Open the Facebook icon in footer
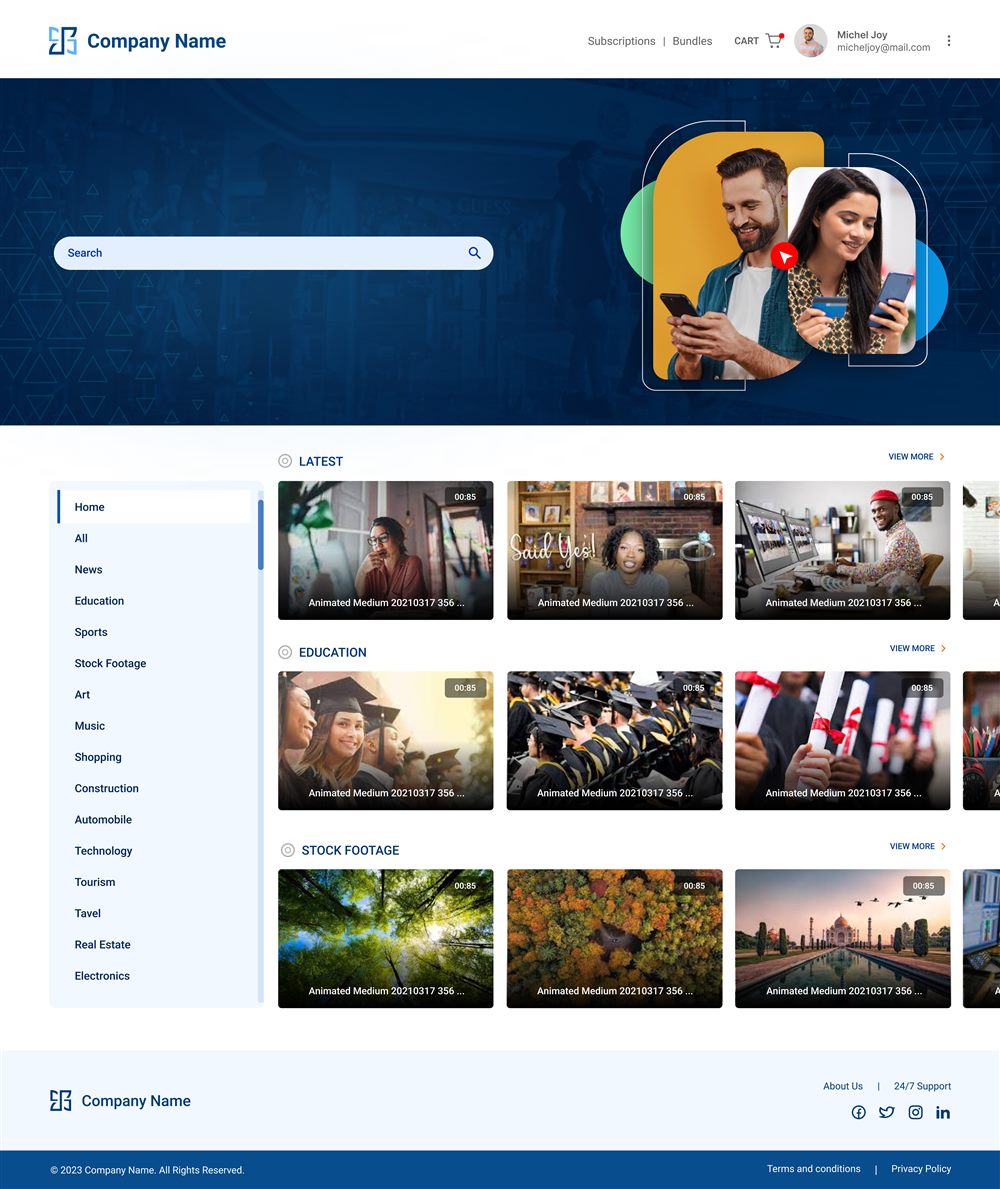This screenshot has width=1000, height=1189. coord(858,1112)
